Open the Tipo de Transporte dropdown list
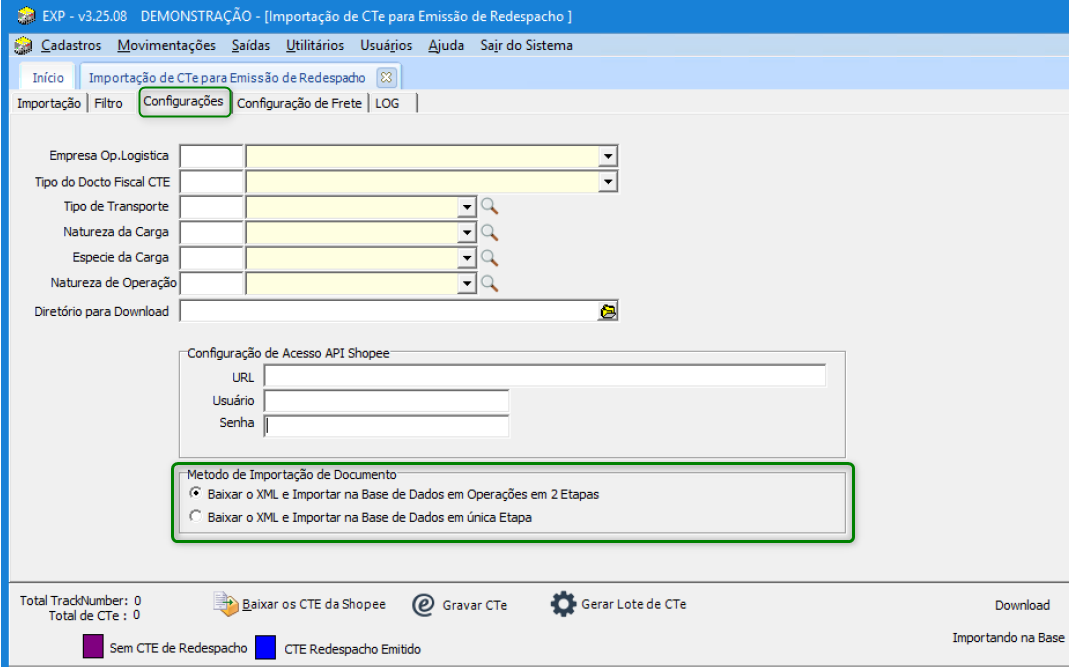This screenshot has width=1069, height=668. [466, 207]
